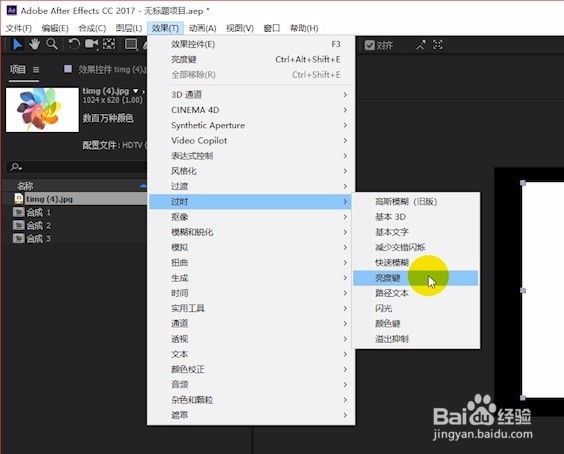Expand the 模糊和锐化 submenu
This screenshot has width=564, height=454.
pyautogui.click(x=252, y=232)
